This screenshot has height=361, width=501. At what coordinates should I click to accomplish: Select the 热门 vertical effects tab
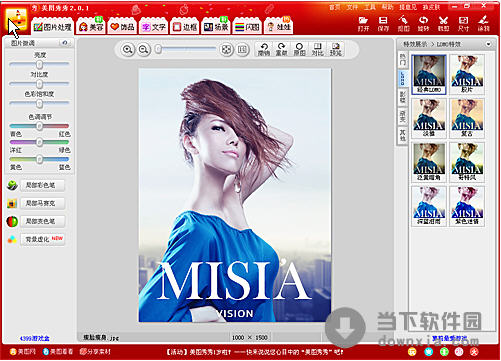point(403,60)
